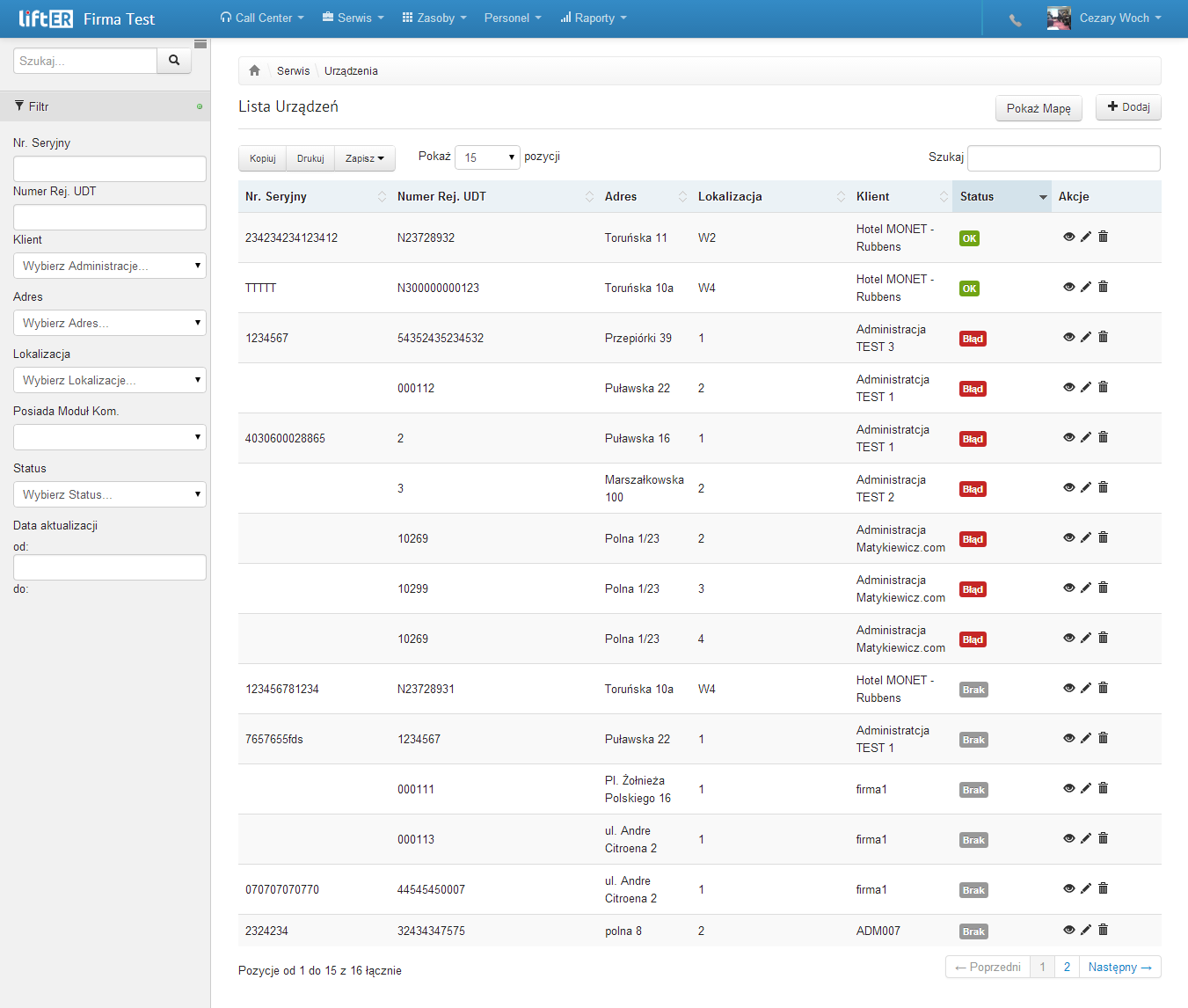Click the home breadcrumb icon
Image resolution: width=1188 pixels, height=1008 pixels.
click(x=254, y=70)
